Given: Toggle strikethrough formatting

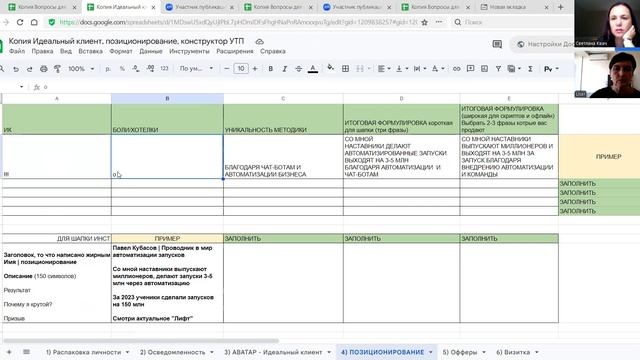Looking at the screenshot, I should tap(298, 69).
